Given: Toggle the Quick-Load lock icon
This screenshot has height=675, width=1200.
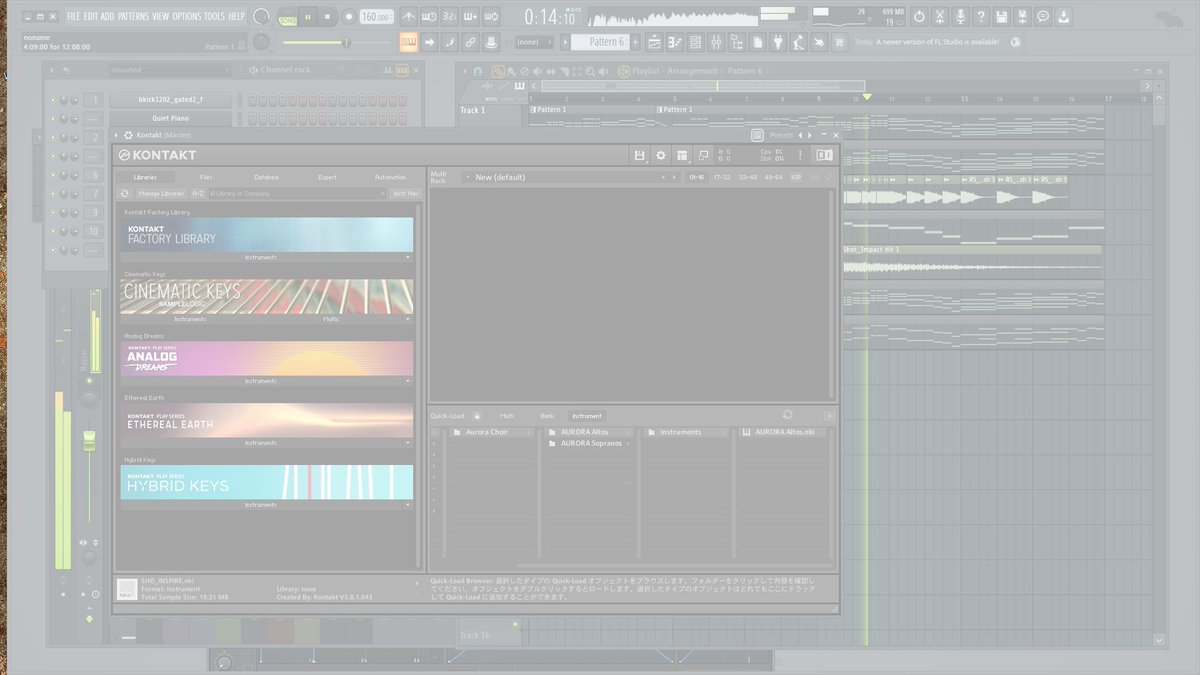Looking at the screenshot, I should pos(477,415).
